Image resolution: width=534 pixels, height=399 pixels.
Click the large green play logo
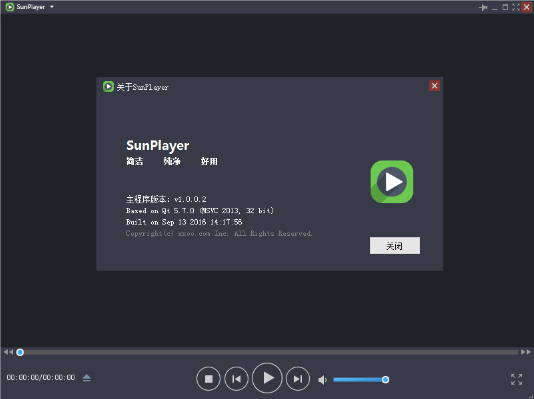[392, 182]
